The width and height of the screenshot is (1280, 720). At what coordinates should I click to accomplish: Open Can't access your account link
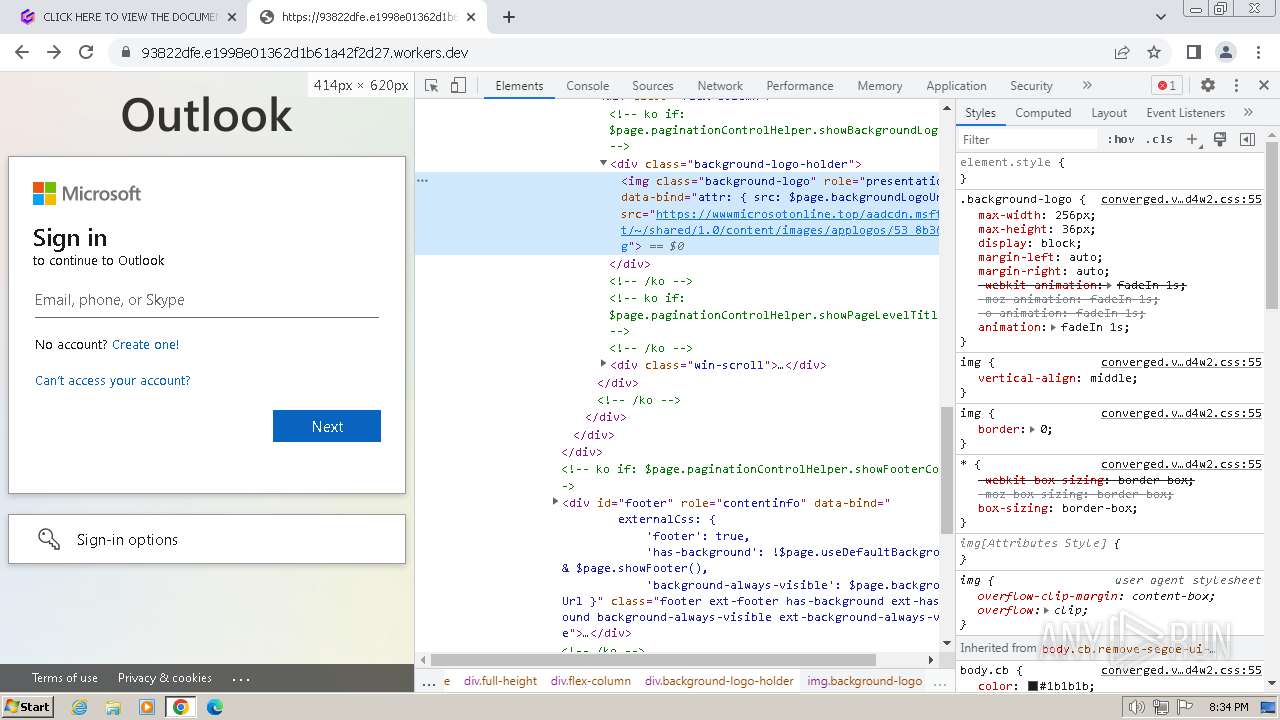point(112,380)
